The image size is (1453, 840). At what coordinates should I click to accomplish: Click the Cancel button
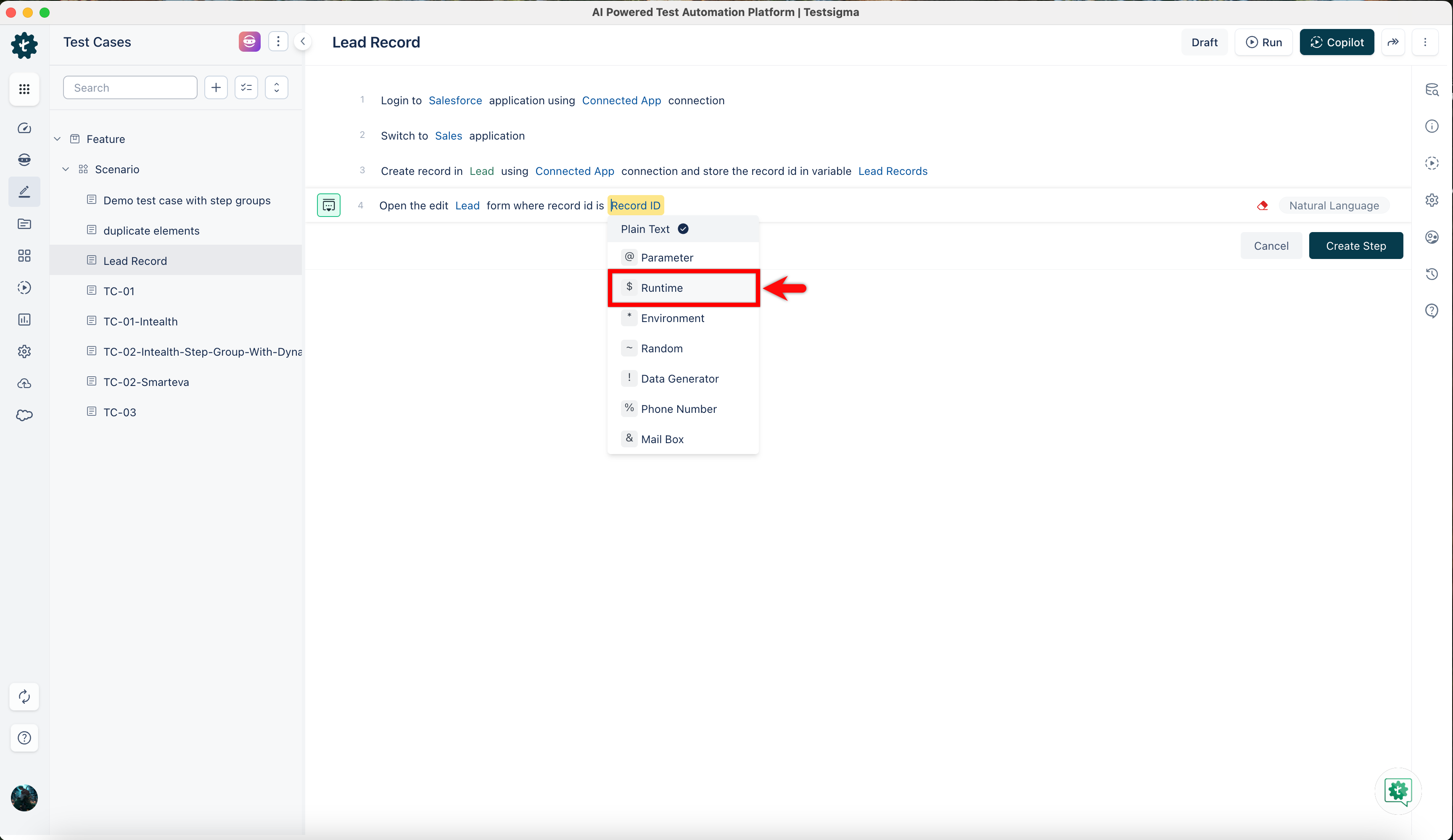point(1271,246)
